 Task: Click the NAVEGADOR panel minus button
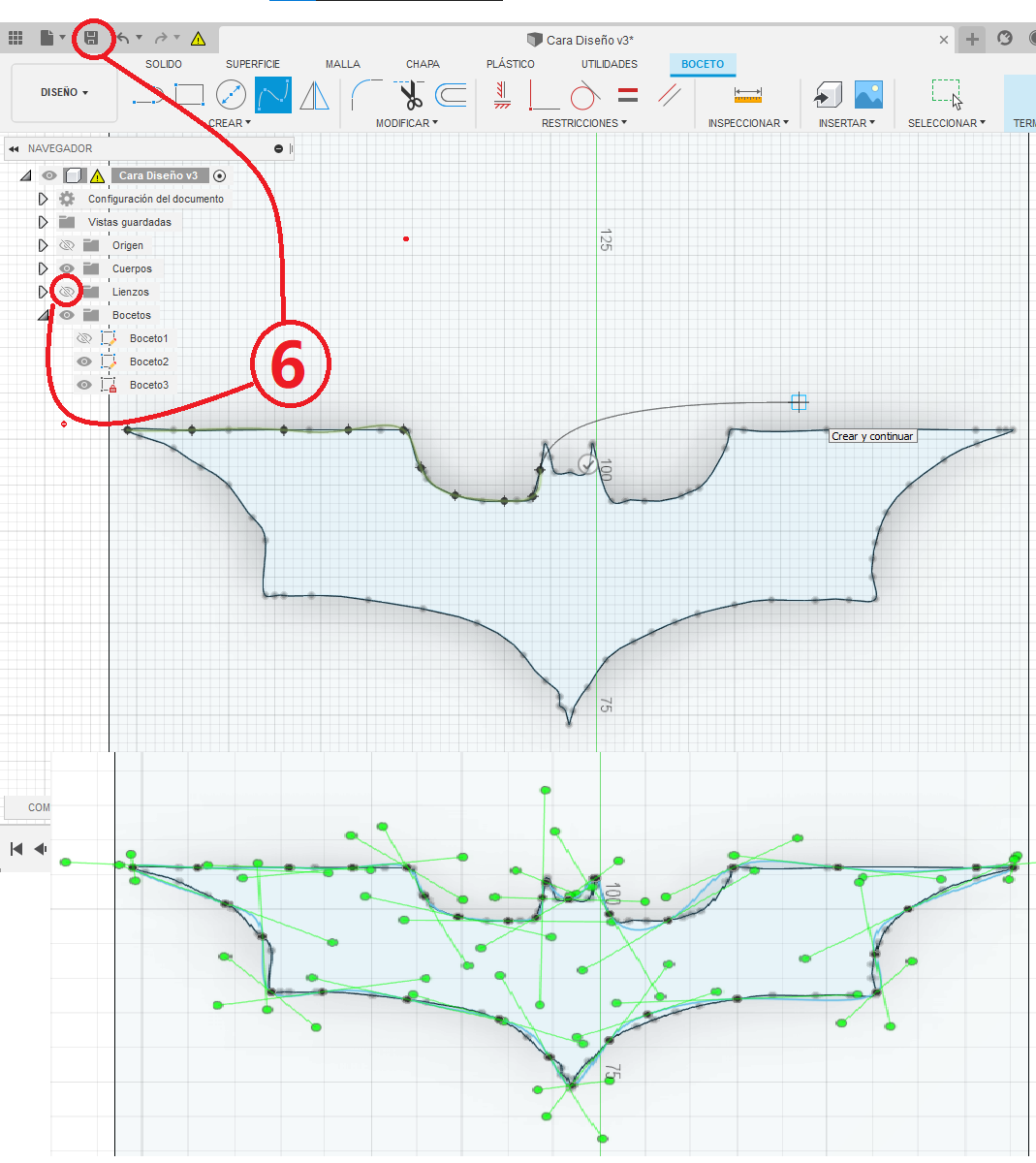pyautogui.click(x=279, y=148)
